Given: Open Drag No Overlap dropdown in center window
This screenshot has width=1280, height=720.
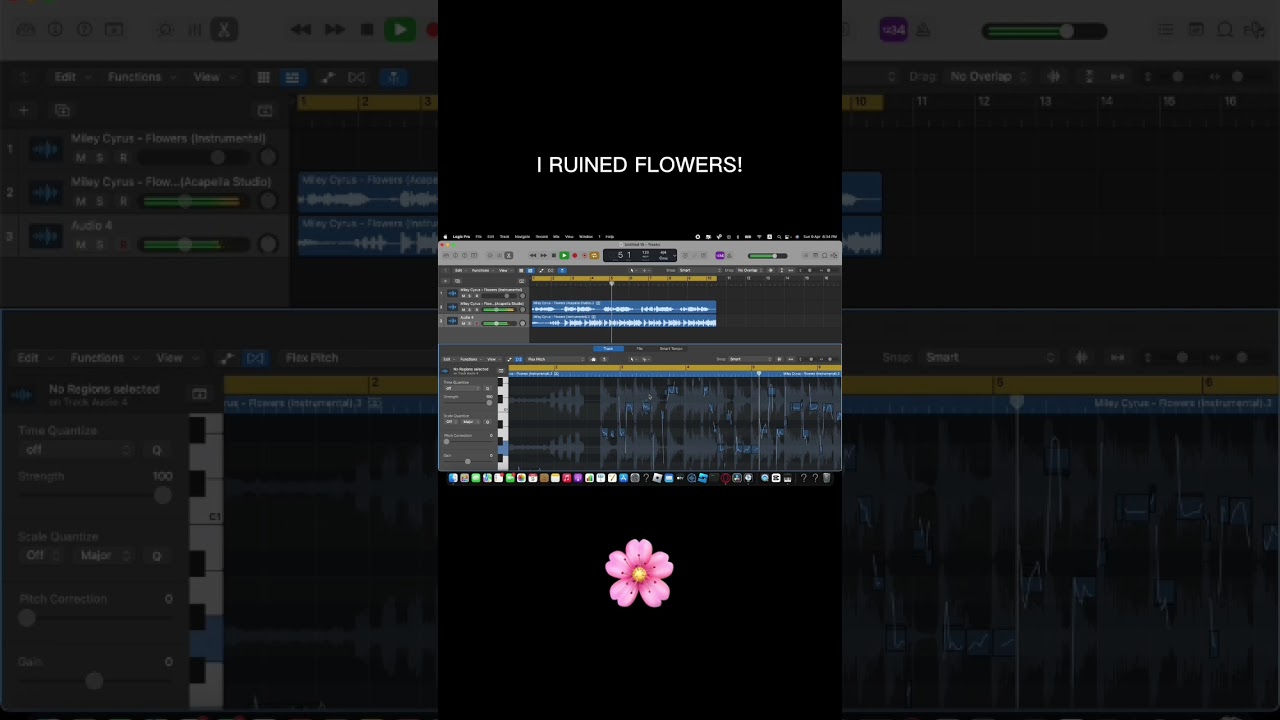Looking at the screenshot, I should coord(751,270).
